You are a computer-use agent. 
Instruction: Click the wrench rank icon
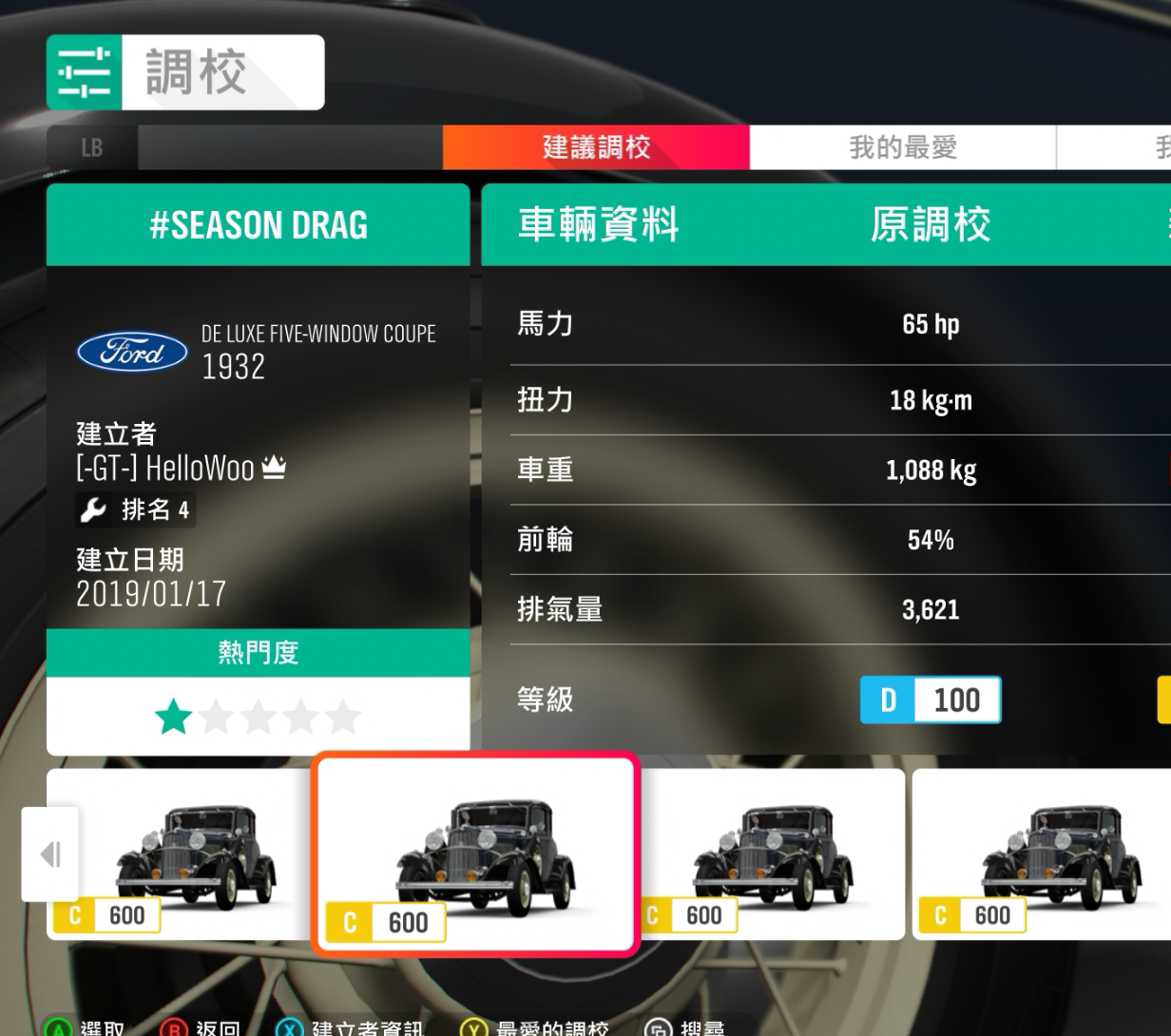(x=93, y=510)
